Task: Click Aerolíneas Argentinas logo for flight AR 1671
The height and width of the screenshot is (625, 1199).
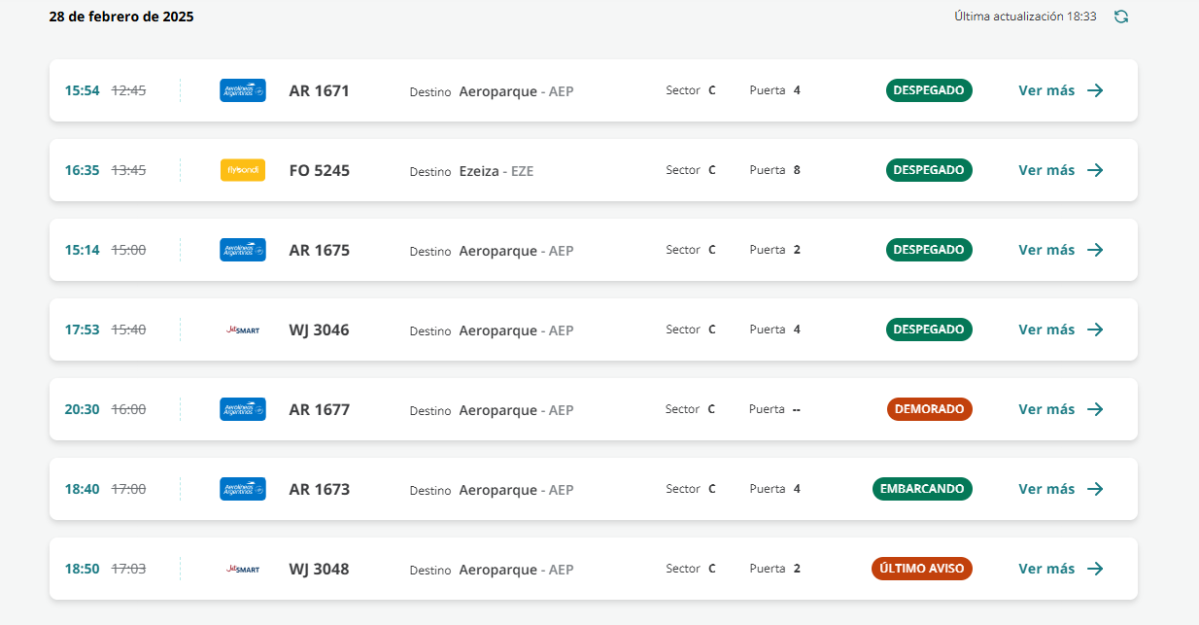Action: [242, 91]
